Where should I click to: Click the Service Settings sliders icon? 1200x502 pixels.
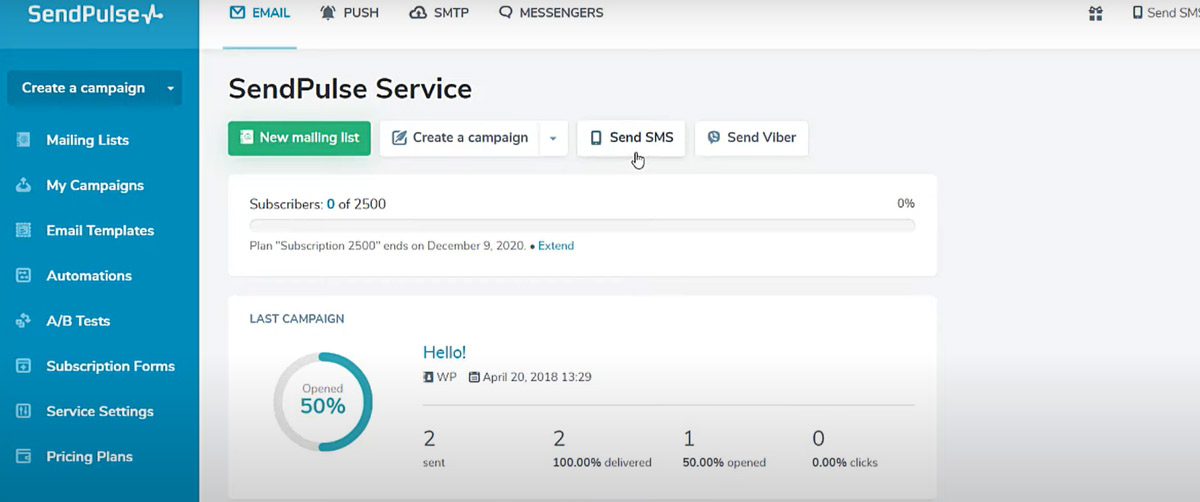[x=23, y=411]
